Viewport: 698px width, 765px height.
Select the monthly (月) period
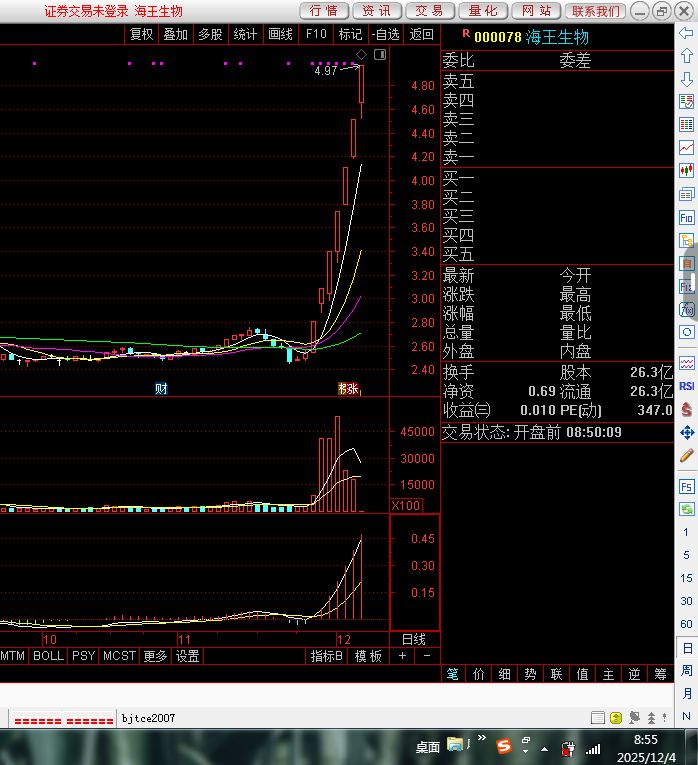tap(687, 693)
